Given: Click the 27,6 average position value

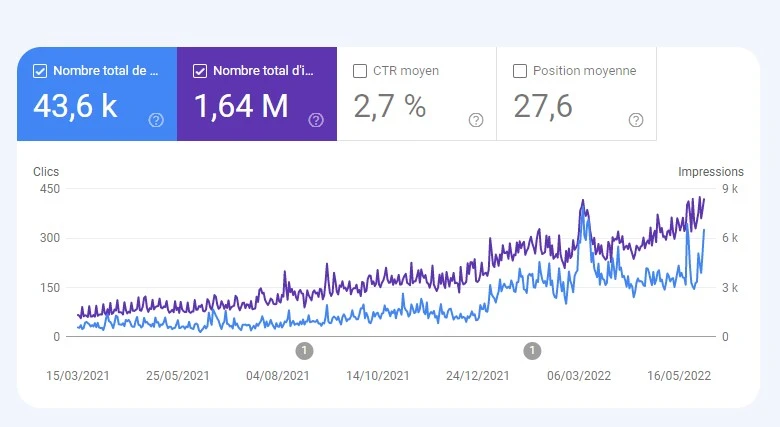Looking at the screenshot, I should click(x=543, y=107).
